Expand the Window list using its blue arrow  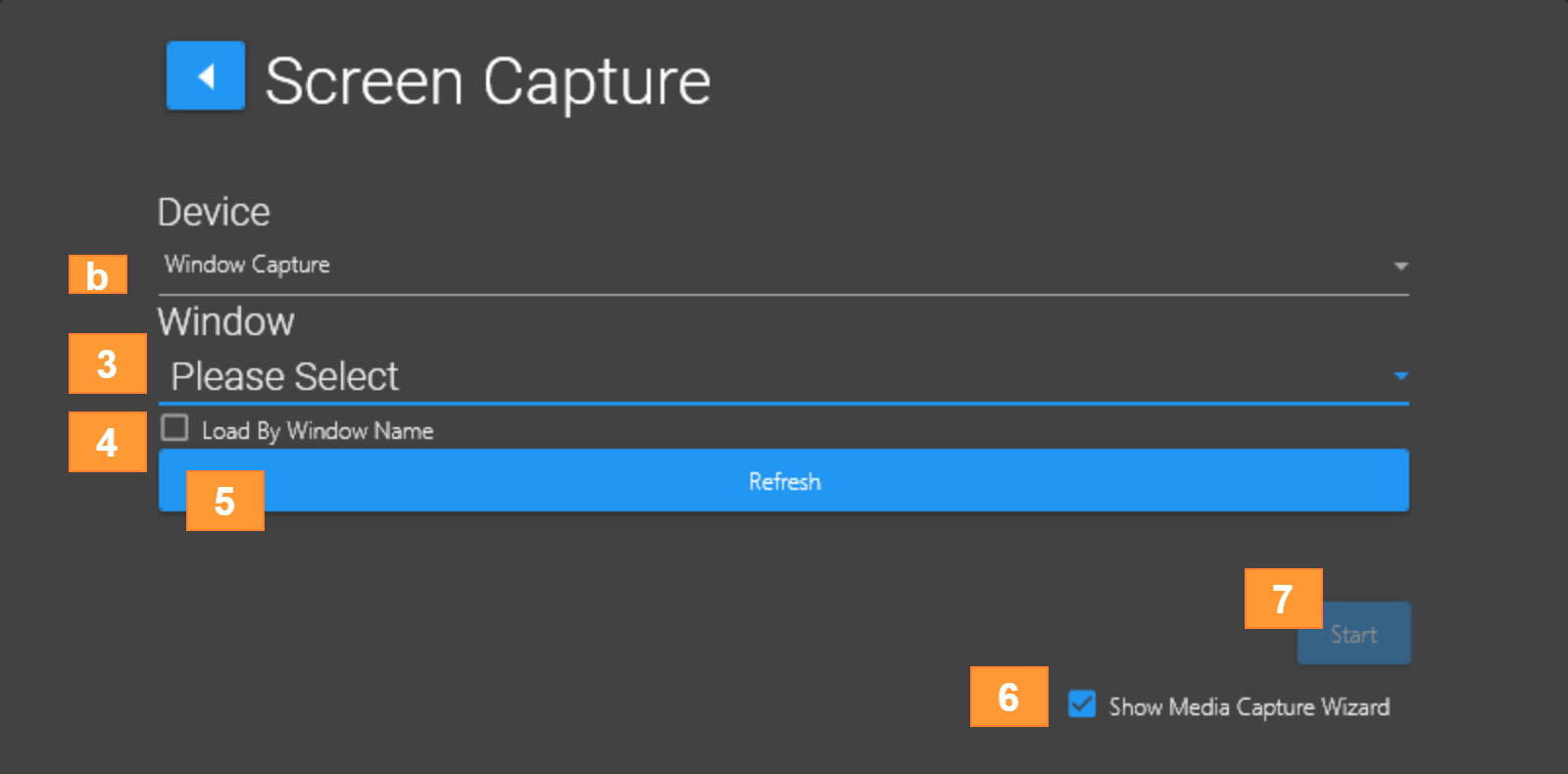[x=1400, y=376]
